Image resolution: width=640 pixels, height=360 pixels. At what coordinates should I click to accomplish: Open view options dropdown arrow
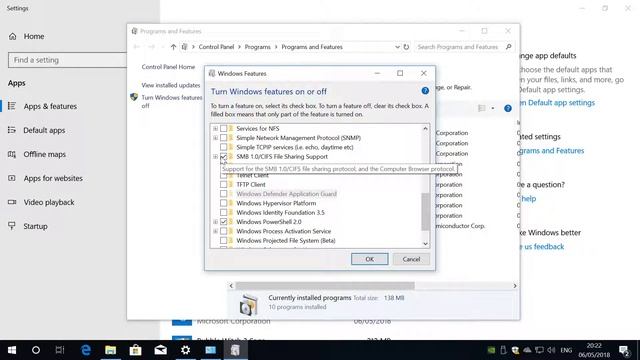click(x=493, y=108)
